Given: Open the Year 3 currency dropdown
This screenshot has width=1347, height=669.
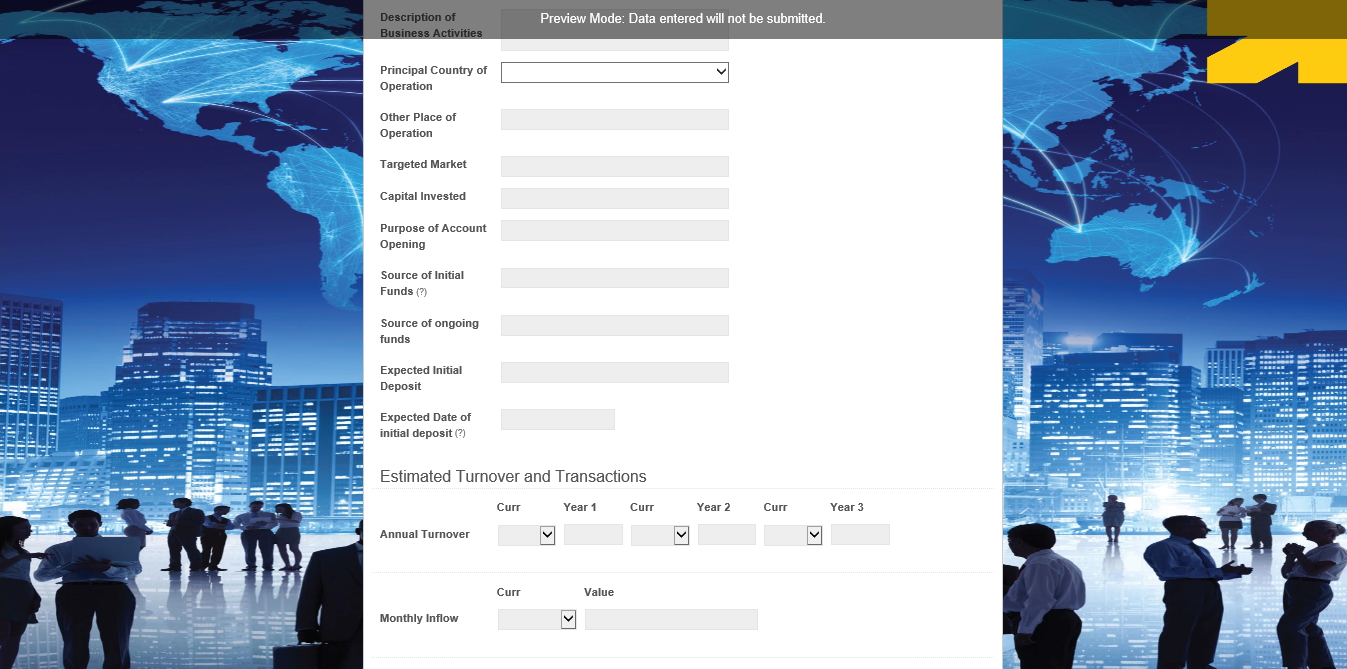Looking at the screenshot, I should 793,535.
